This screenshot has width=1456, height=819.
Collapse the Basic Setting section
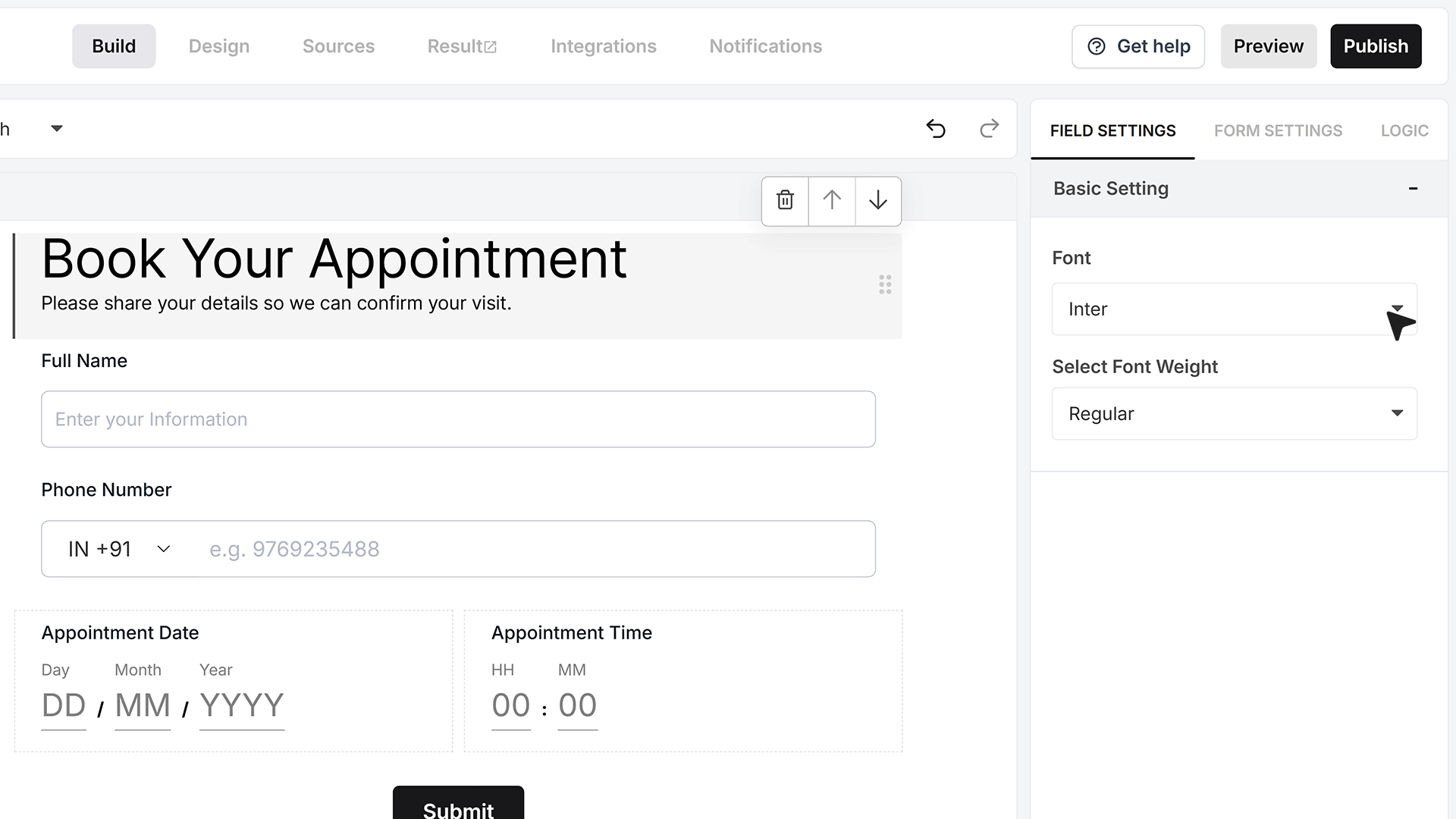(1413, 189)
